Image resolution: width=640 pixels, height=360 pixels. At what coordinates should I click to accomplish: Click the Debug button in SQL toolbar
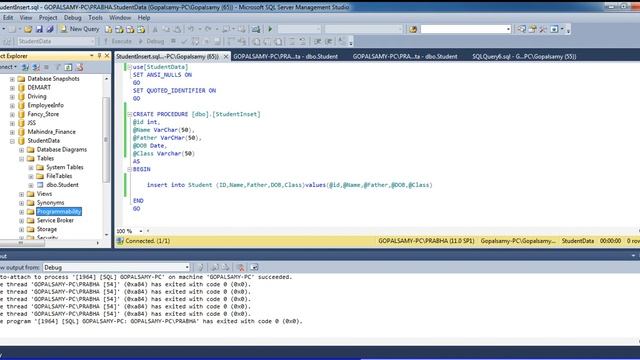tap(151, 41)
